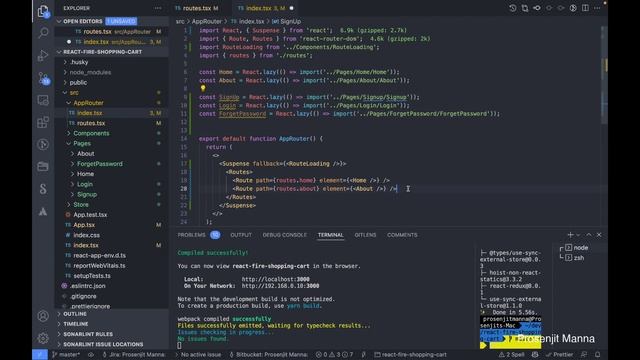
Task: Open Explorer's more actions ellipsis
Action: [x=158, y=8]
